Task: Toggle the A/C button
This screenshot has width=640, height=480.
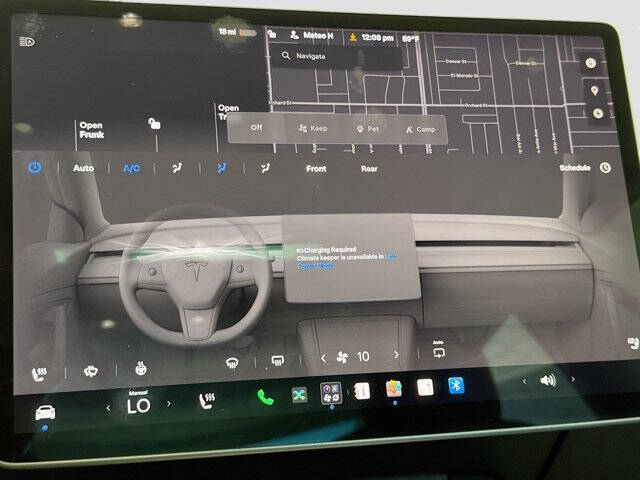Action: [131, 169]
